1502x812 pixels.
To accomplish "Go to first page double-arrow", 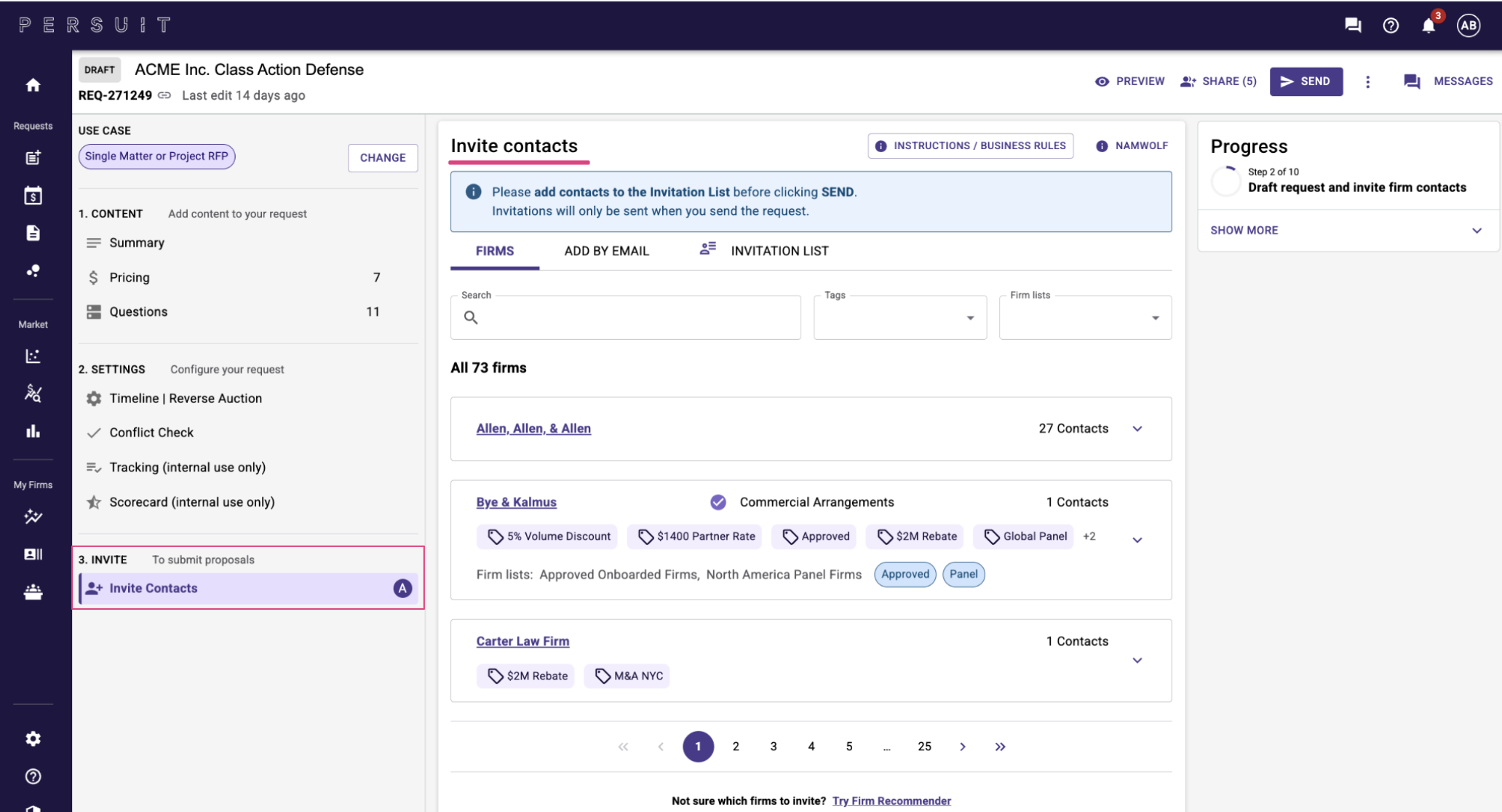I will 623,747.
